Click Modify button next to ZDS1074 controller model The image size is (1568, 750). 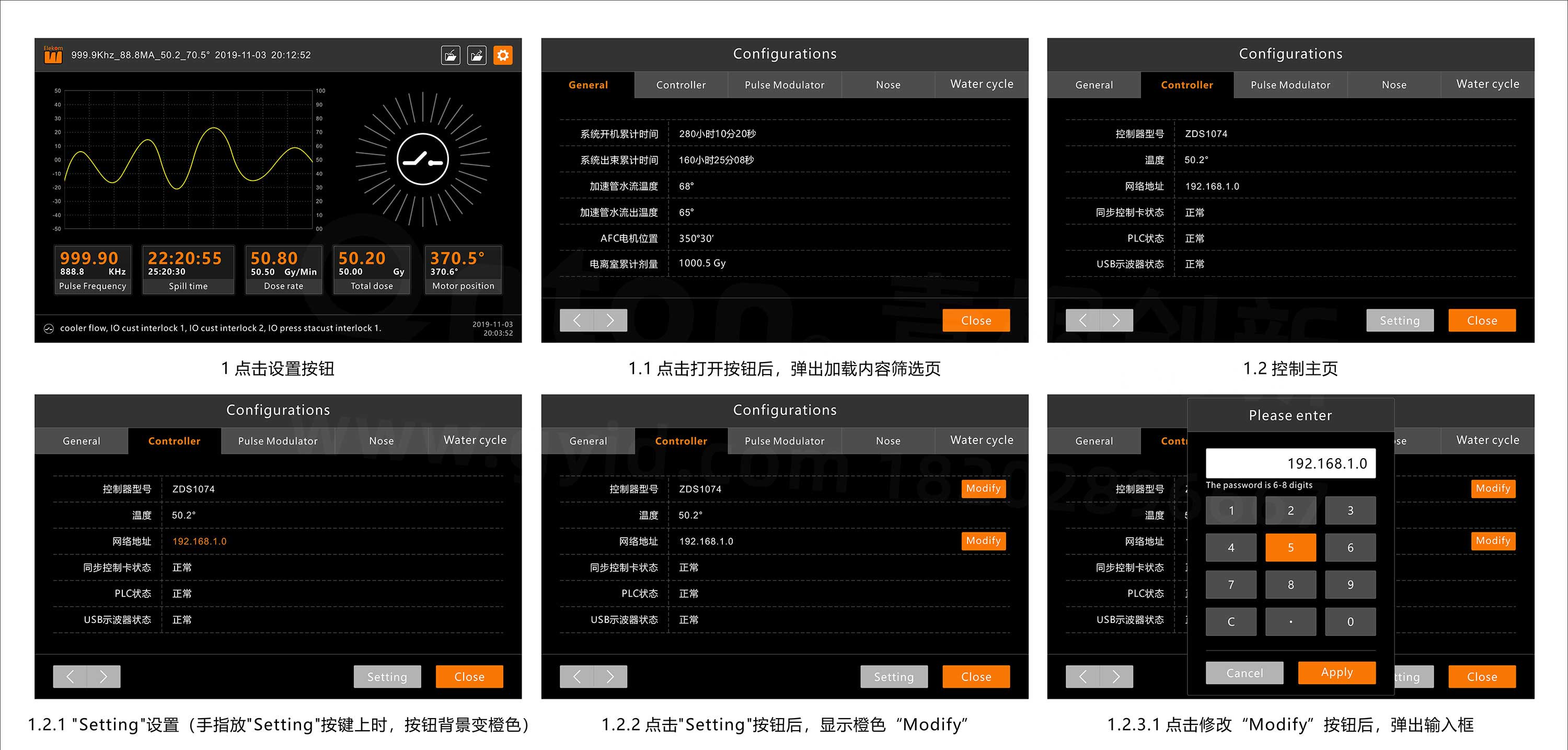point(983,488)
